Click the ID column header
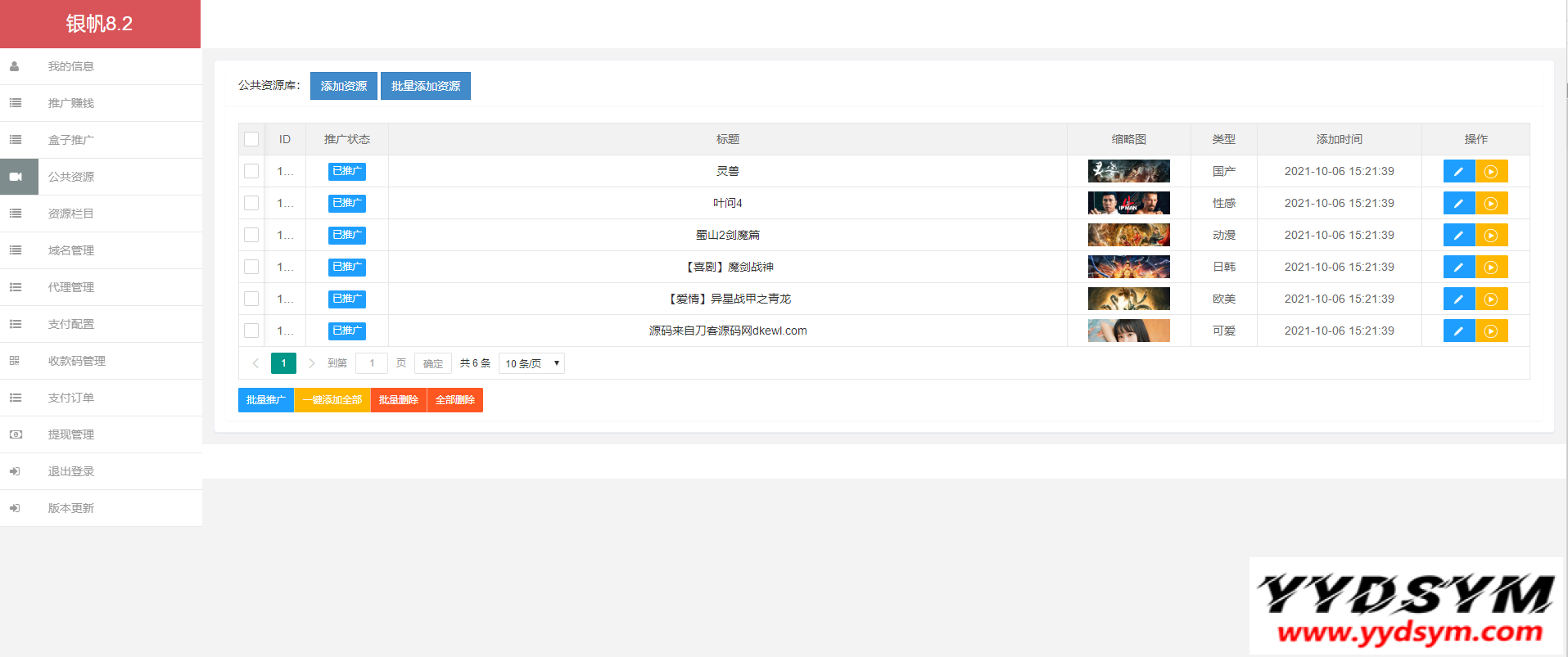The image size is (1568, 657). [x=285, y=139]
